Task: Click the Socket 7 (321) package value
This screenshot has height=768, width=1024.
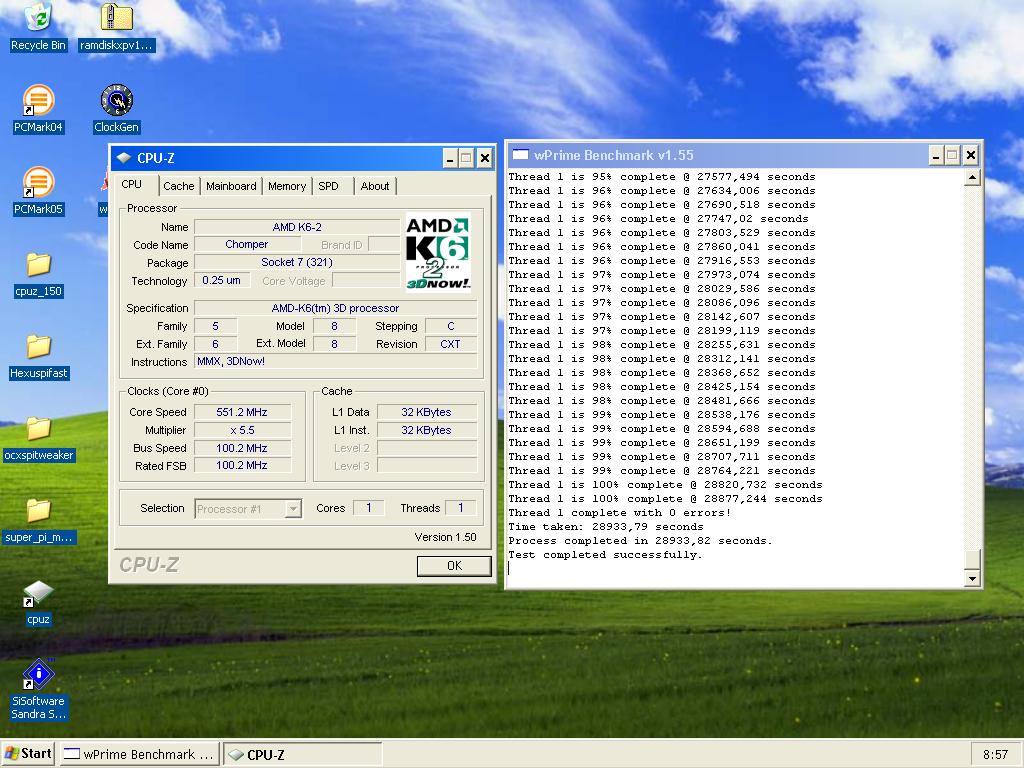Action: pyautogui.click(x=297, y=263)
